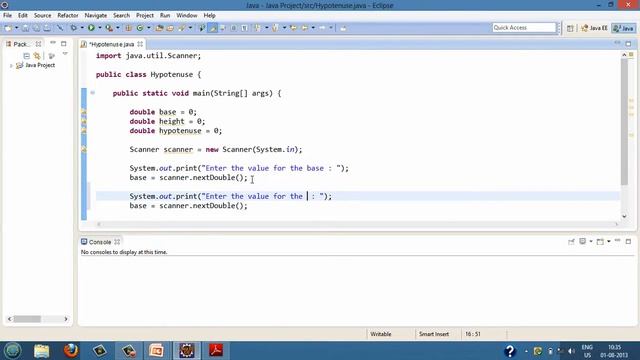The width and height of the screenshot is (640, 360).
Task: Close the Hypotenuse.java editor tab
Action: [x=140, y=44]
